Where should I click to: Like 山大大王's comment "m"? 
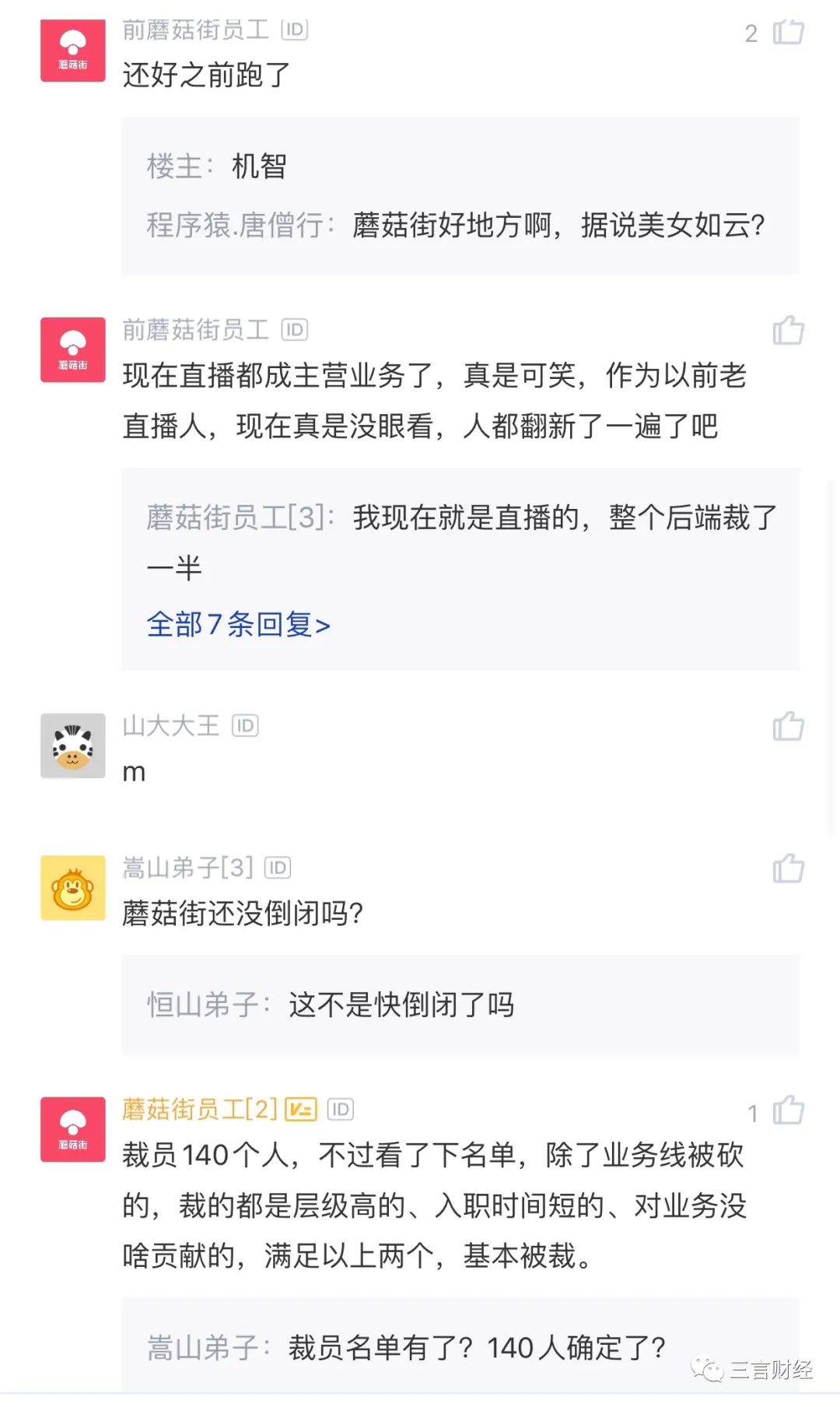click(787, 726)
